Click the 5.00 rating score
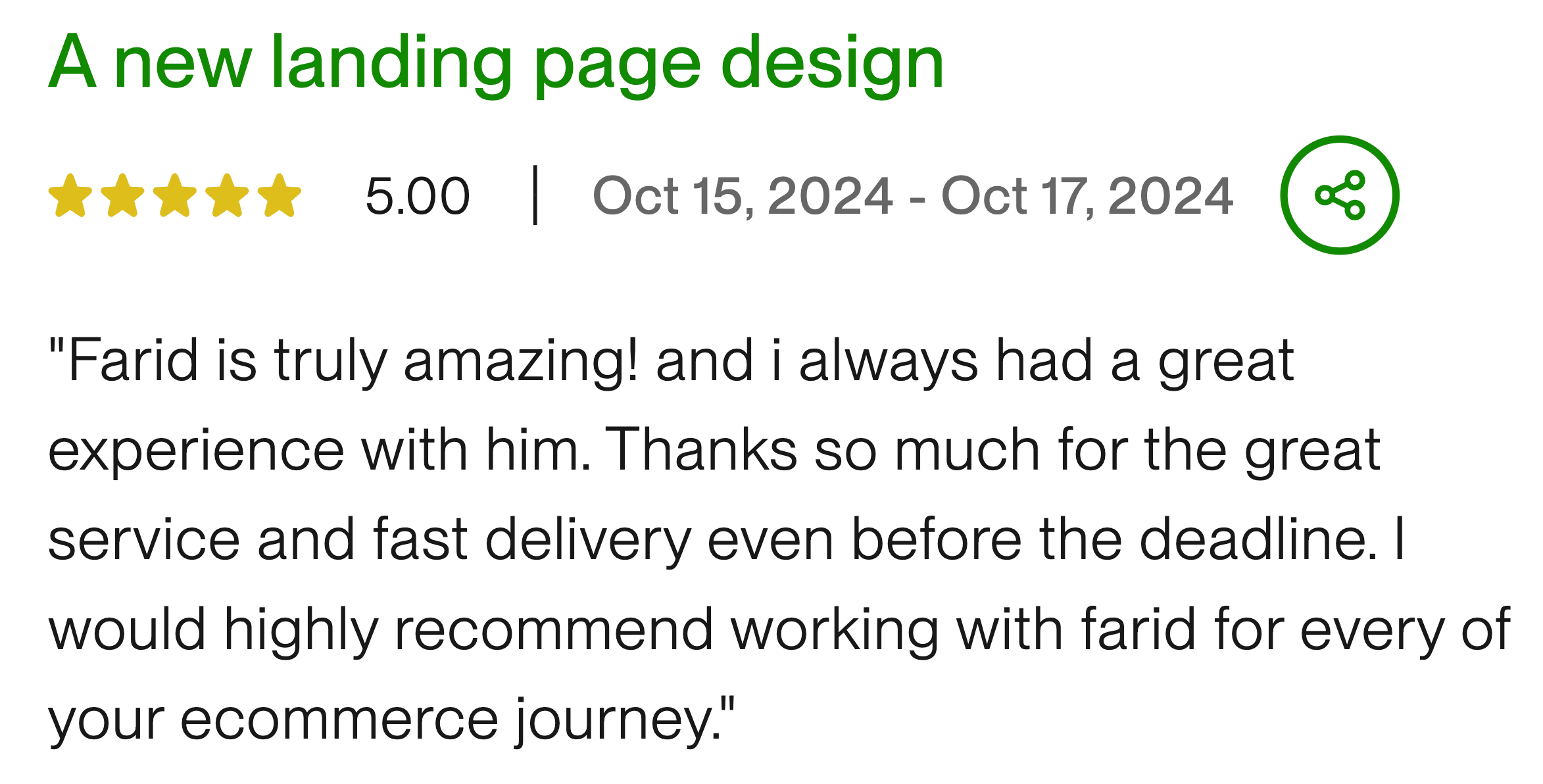 (418, 196)
